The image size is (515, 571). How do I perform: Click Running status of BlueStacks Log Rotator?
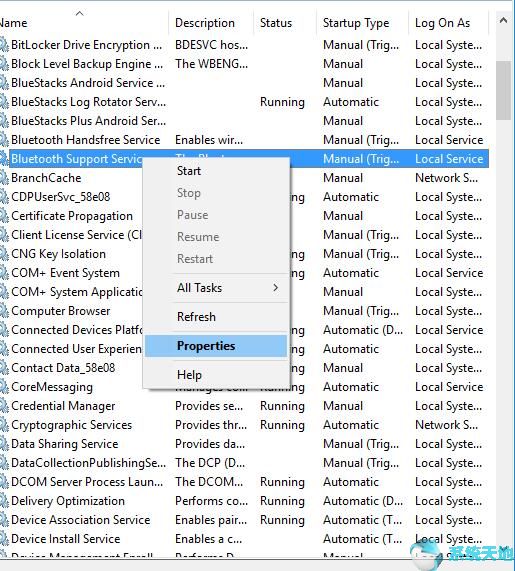pyautogui.click(x=282, y=102)
